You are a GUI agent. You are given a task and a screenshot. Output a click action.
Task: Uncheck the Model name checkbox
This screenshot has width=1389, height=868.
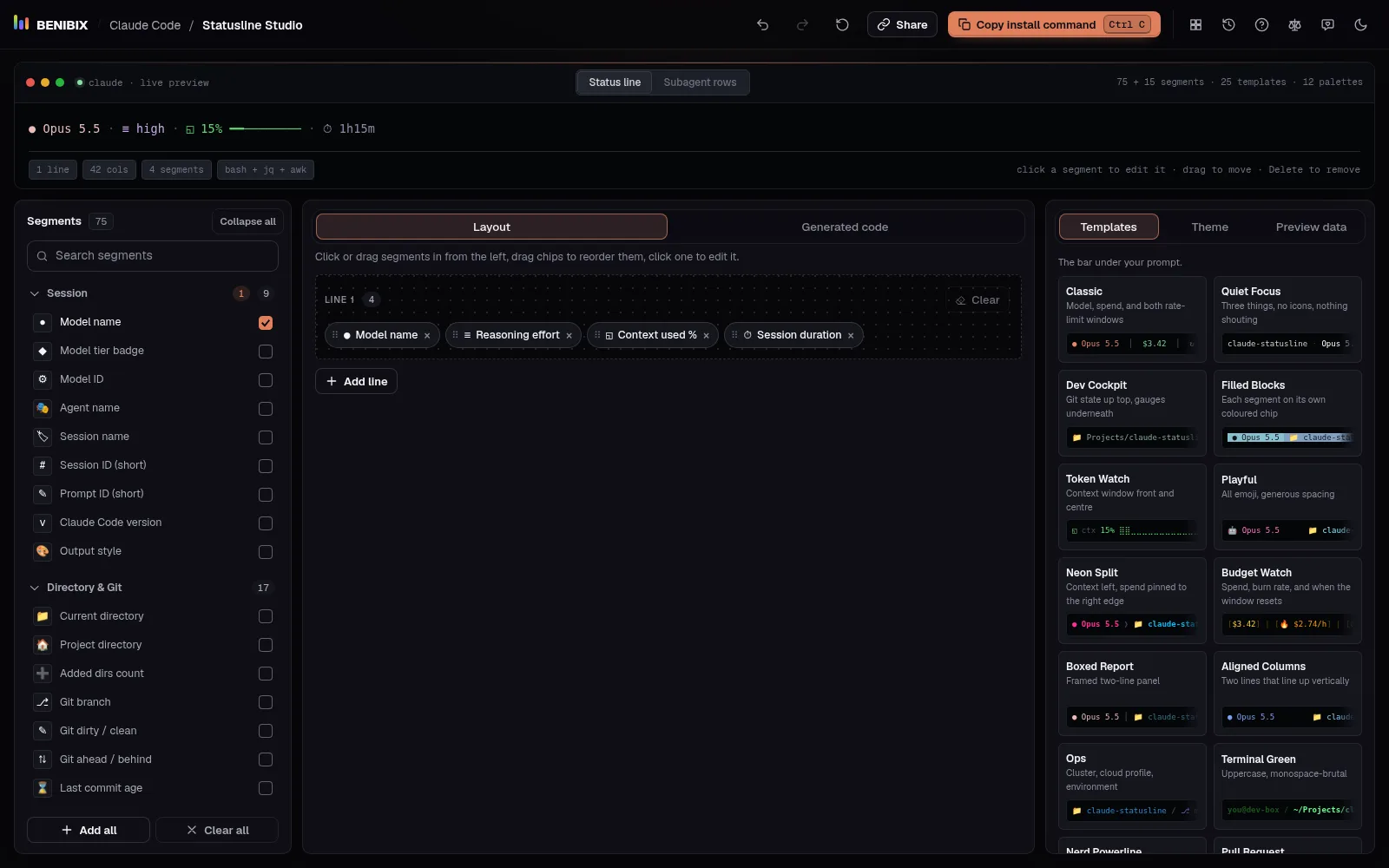tap(266, 323)
